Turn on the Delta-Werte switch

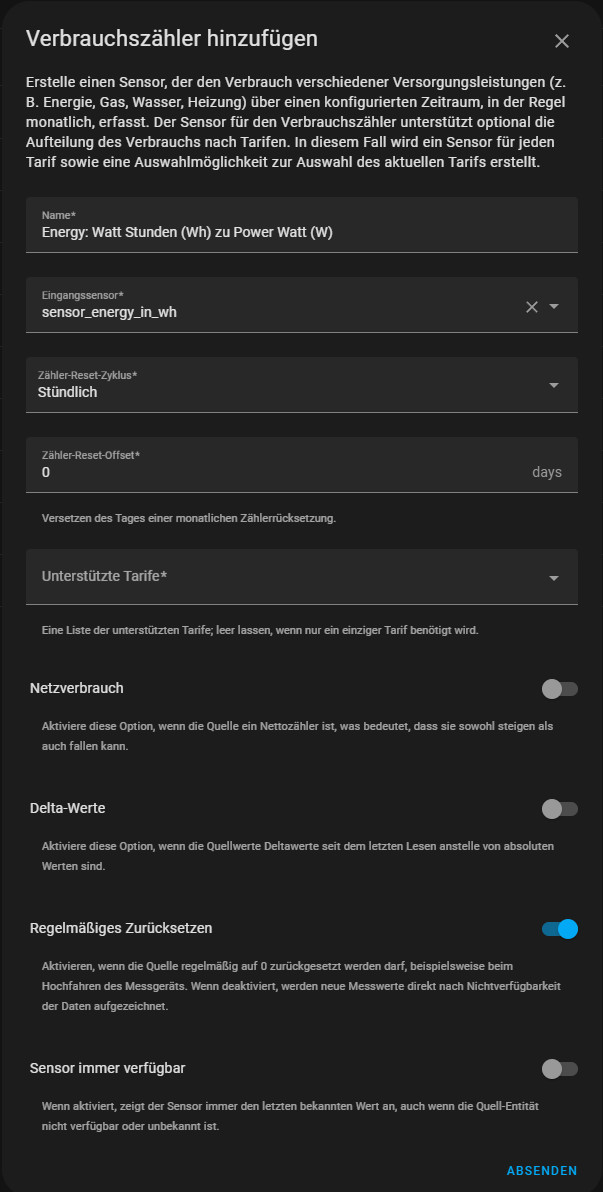coord(559,809)
